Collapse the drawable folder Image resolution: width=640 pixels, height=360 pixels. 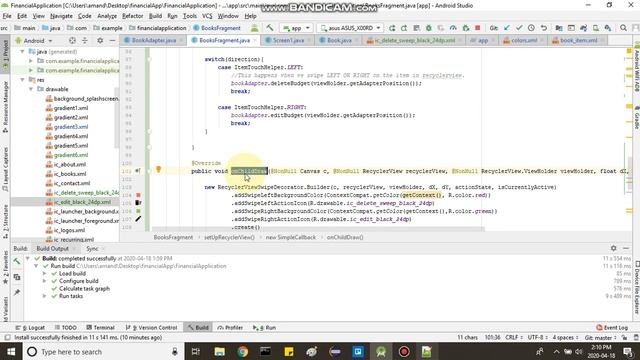(x=31, y=89)
